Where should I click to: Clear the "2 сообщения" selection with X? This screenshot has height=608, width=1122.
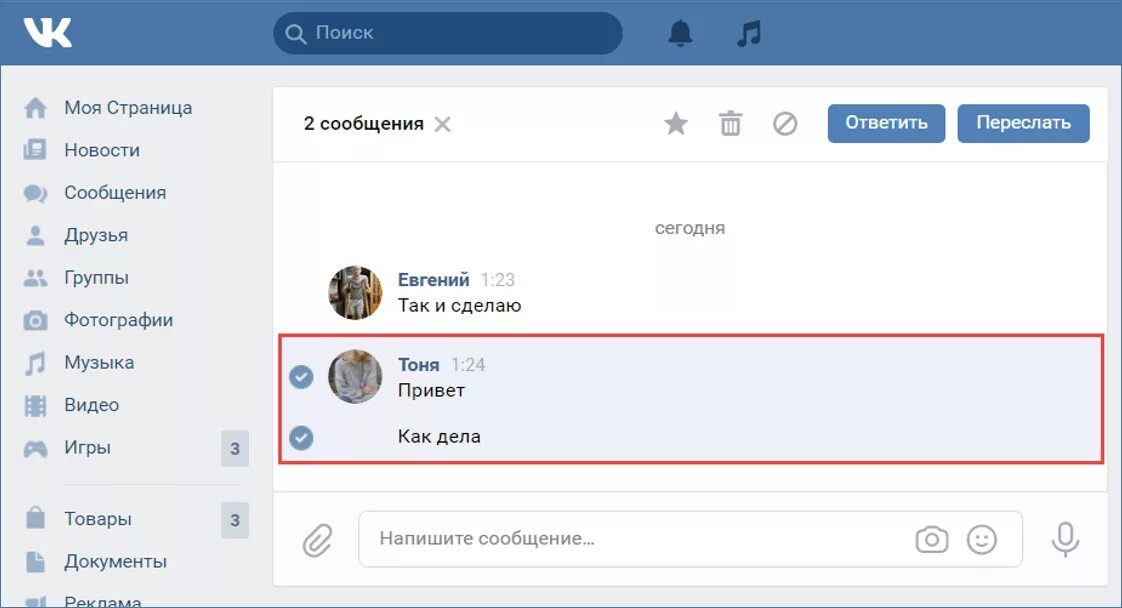443,124
